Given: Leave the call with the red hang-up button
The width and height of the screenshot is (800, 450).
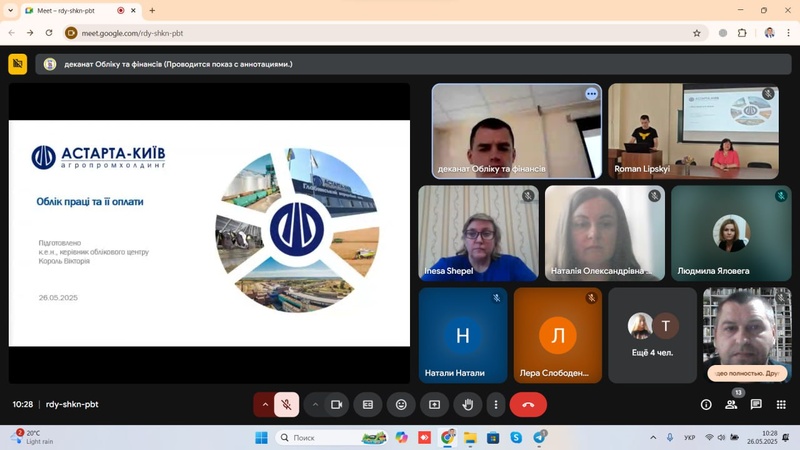Looking at the screenshot, I should (x=528, y=405).
